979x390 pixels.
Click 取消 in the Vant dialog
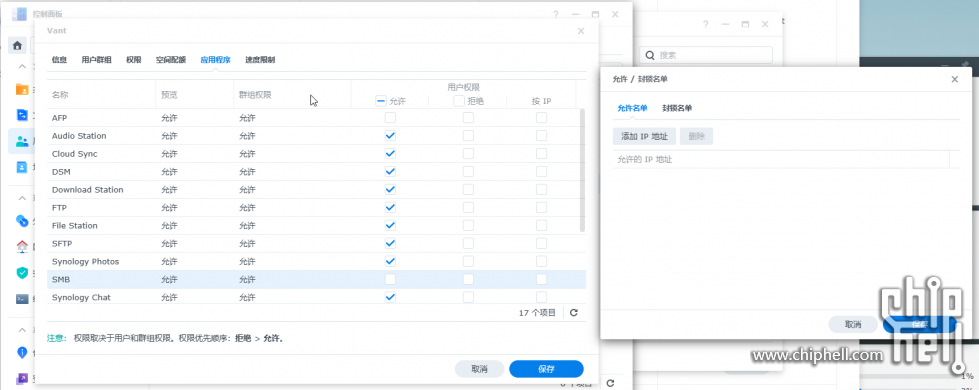(480, 369)
